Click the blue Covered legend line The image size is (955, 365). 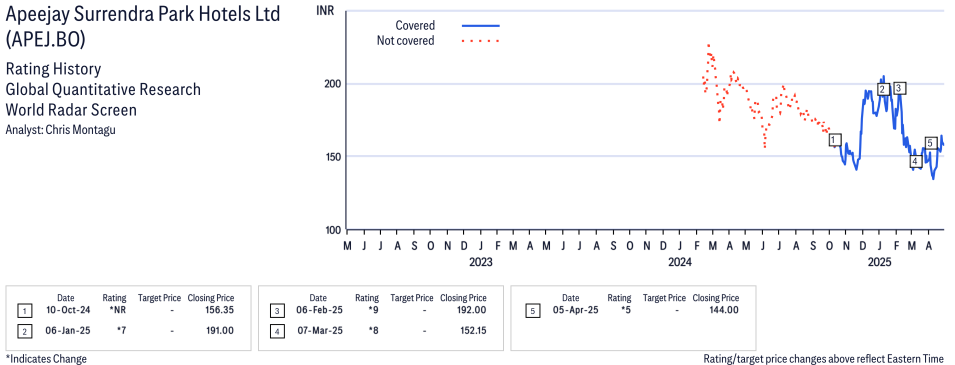(x=481, y=26)
